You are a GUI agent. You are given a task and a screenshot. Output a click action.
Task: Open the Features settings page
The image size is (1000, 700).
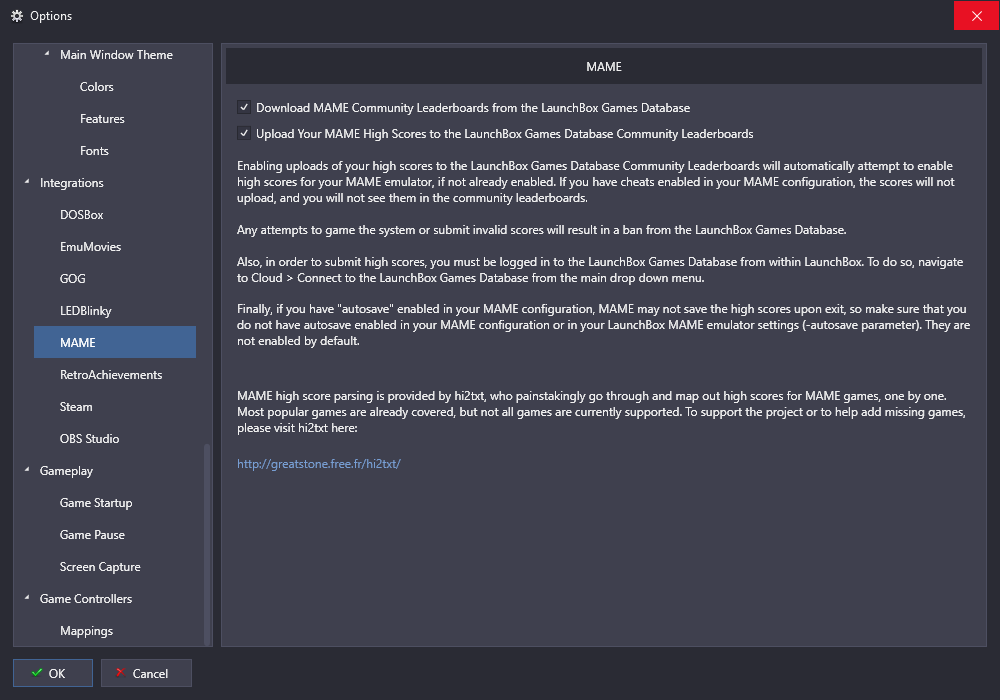102,119
